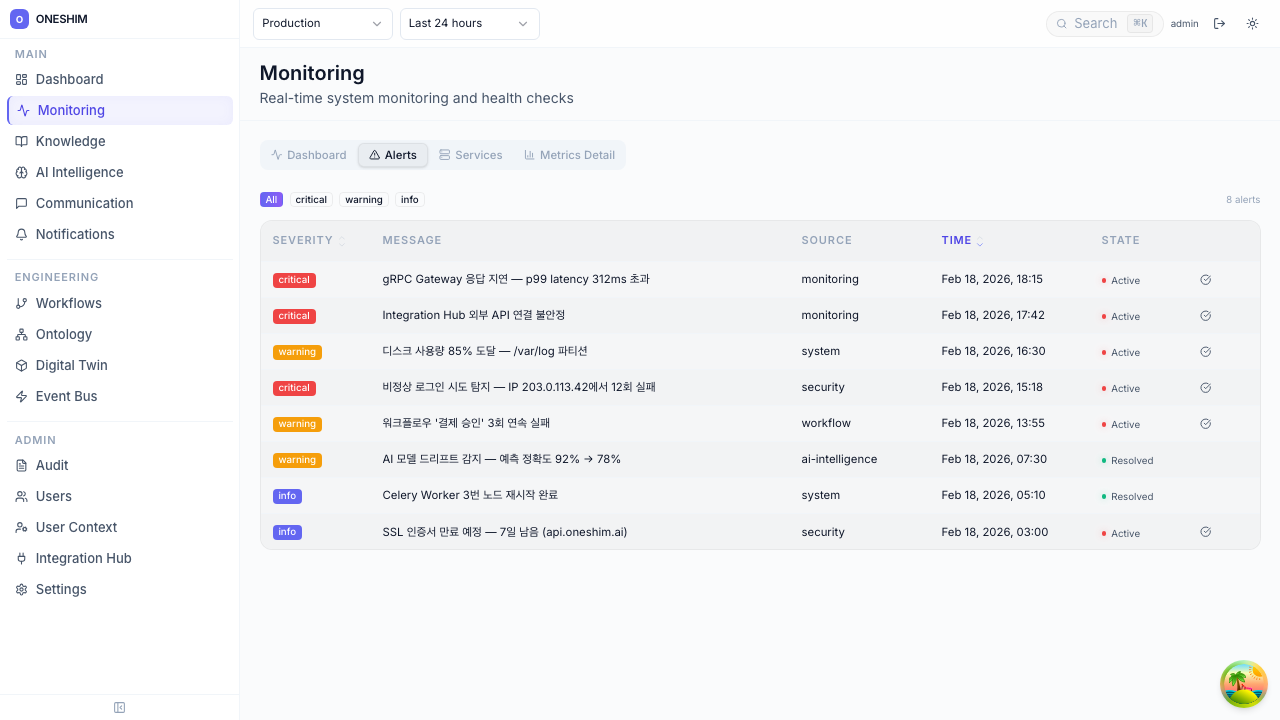Acknowledge the SSL certificate expiry alert
The height and width of the screenshot is (720, 1280).
[1205, 532]
